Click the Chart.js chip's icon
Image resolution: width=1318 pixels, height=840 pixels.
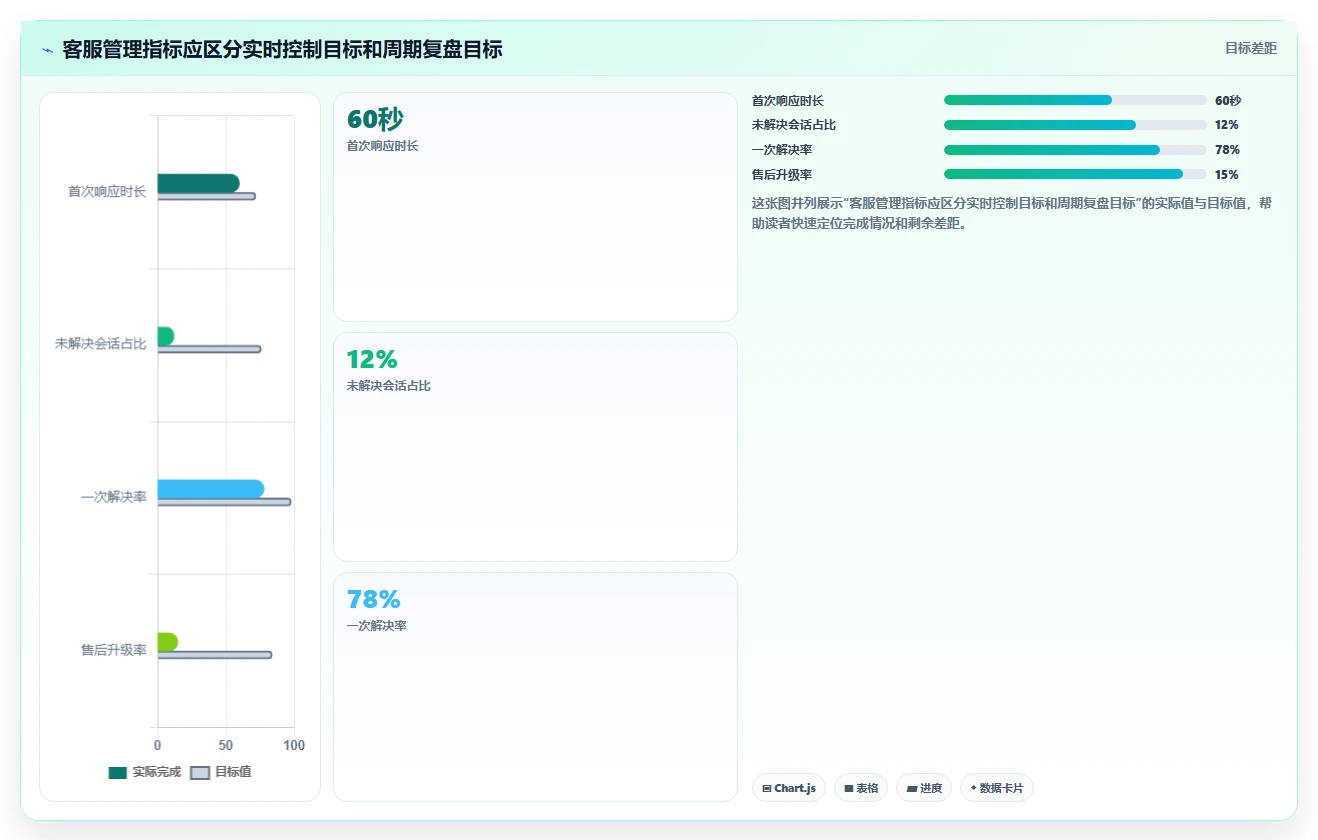click(x=767, y=789)
